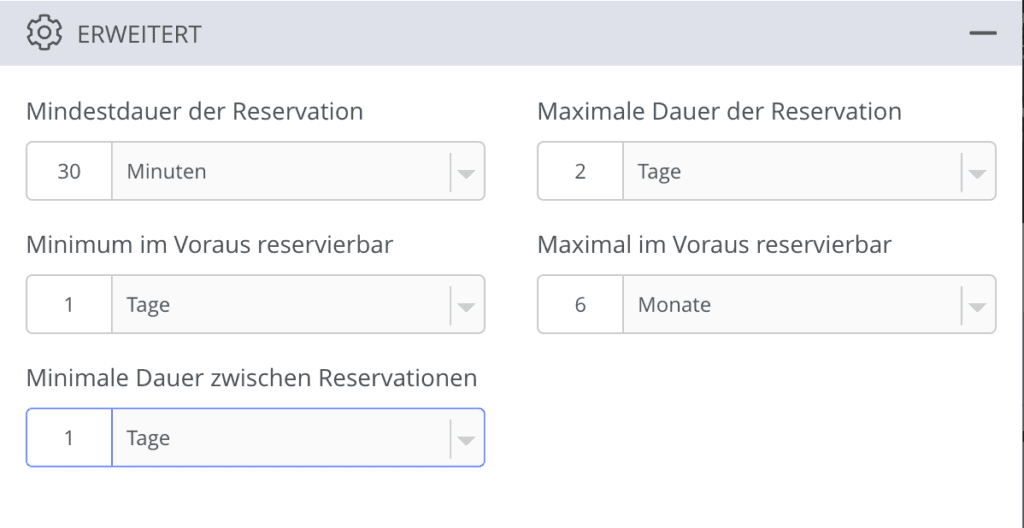Expand the Minimum im Voraus unit arrow
Image resolution: width=1024 pixels, height=528 pixels.
tap(466, 306)
